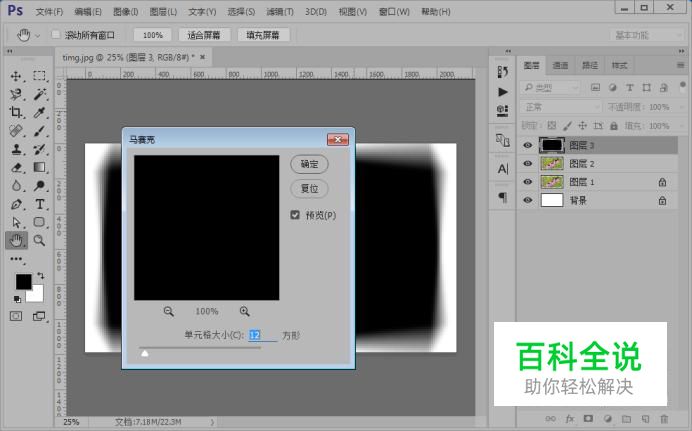Toggle the Preview checkbox in the mosaic dialog
Image resolution: width=692 pixels, height=431 pixels.
tap(295, 215)
